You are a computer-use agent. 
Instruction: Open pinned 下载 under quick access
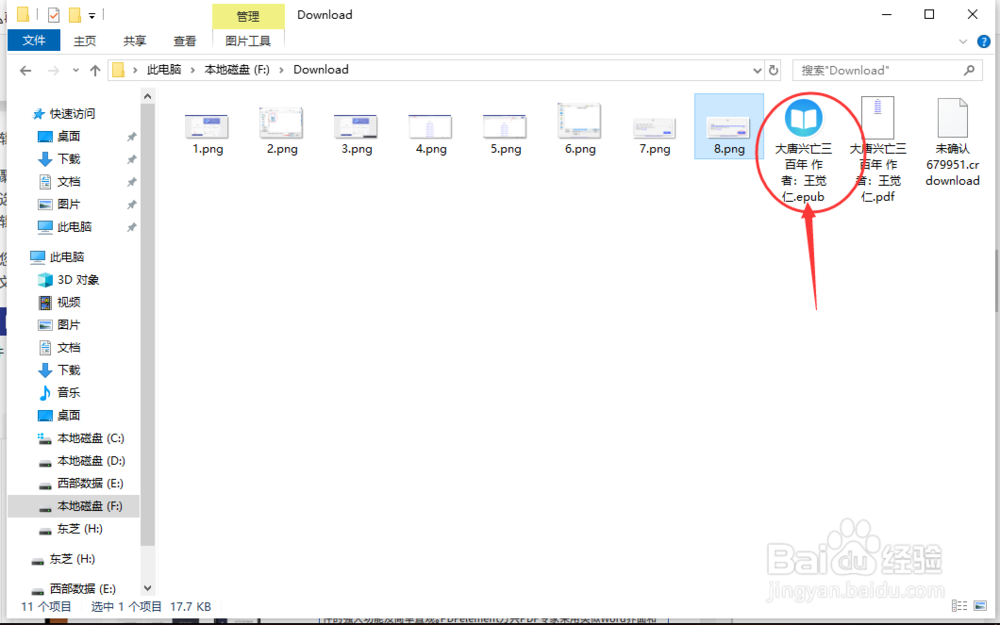coord(68,159)
